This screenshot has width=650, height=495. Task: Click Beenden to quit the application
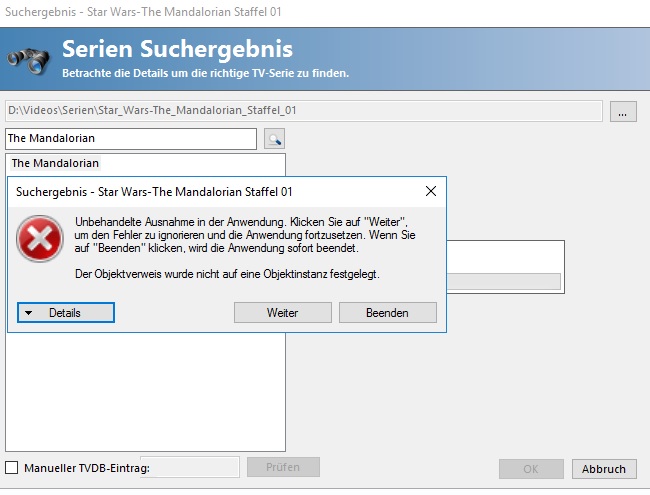[x=388, y=313]
